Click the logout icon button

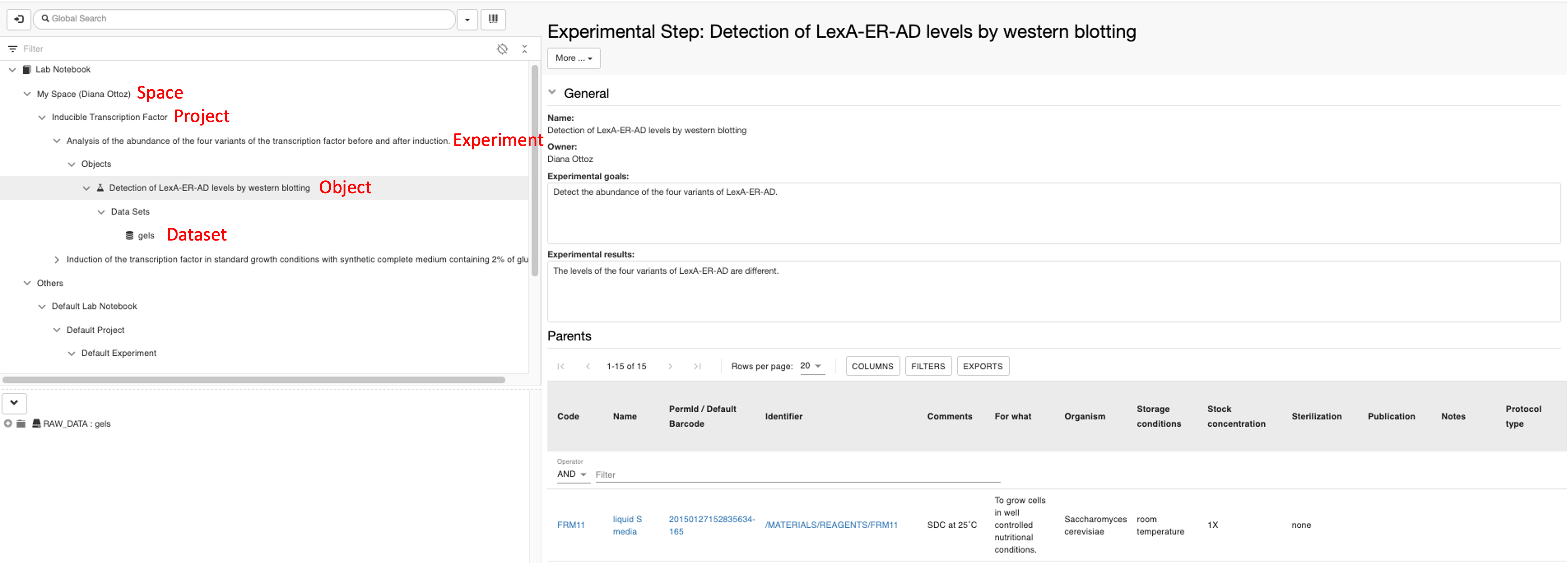pos(19,19)
